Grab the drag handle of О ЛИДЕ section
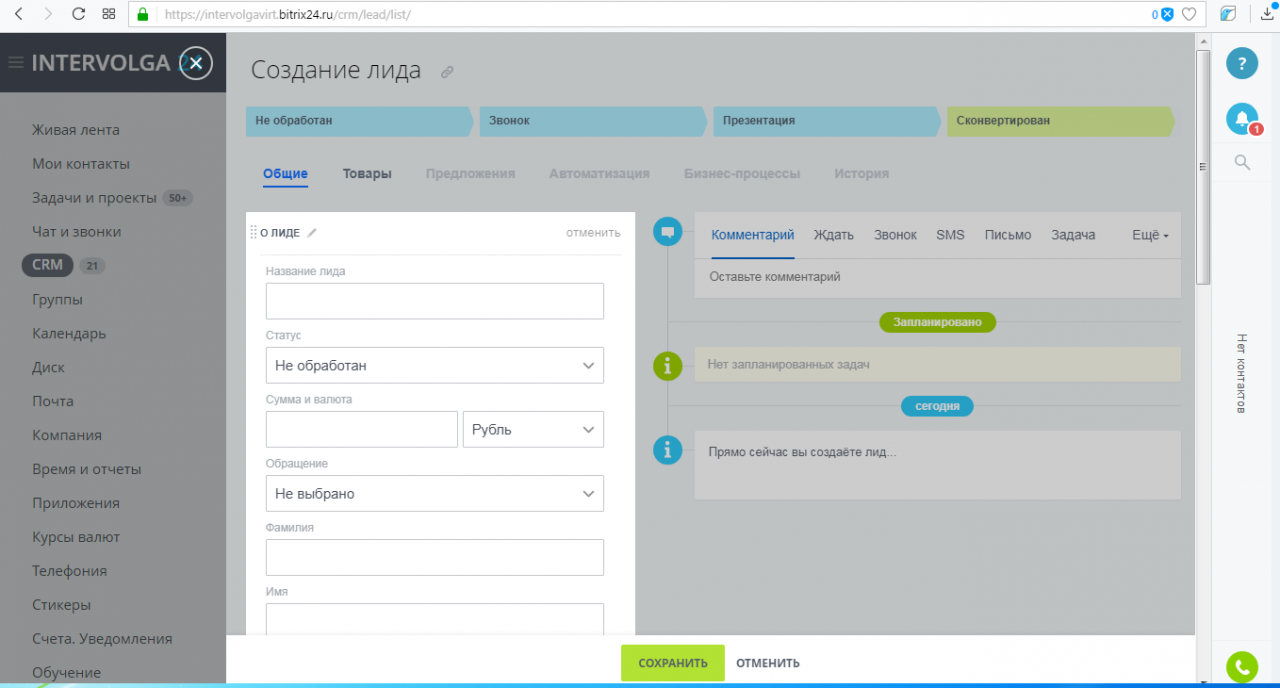 pyautogui.click(x=253, y=232)
